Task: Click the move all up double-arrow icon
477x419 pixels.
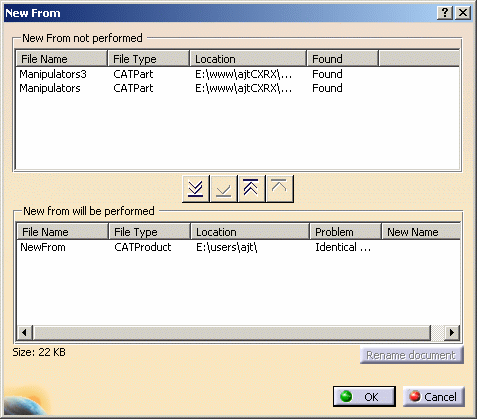Action: [251, 189]
